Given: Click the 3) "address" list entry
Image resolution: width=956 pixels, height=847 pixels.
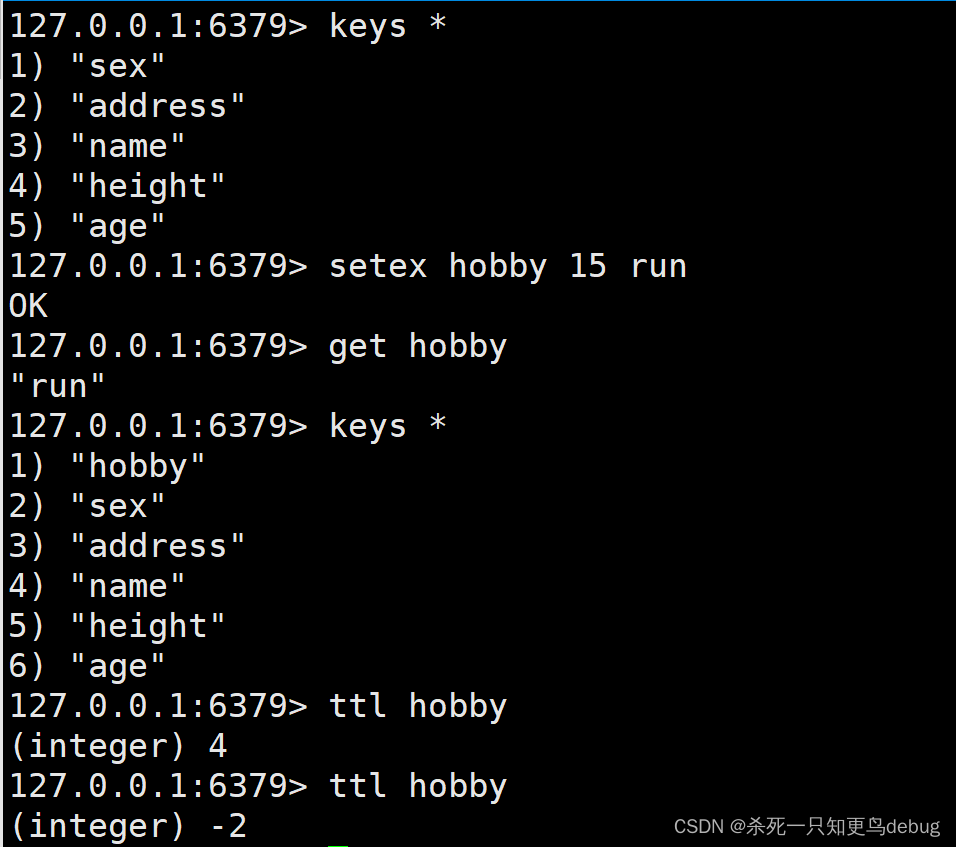Looking at the screenshot, I should point(127,546).
